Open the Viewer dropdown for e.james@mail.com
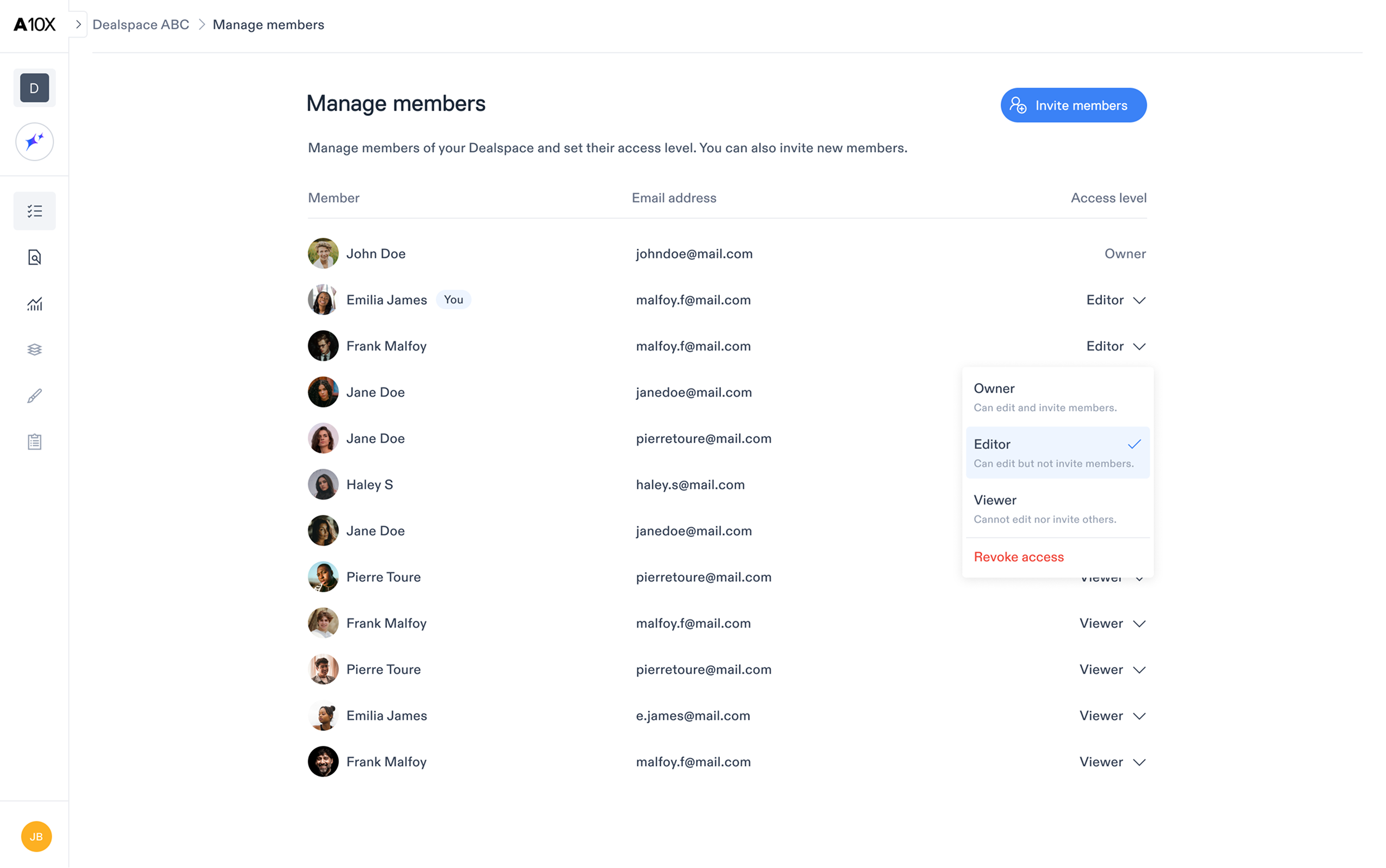Viewport: 1386px width, 868px height. point(1112,716)
